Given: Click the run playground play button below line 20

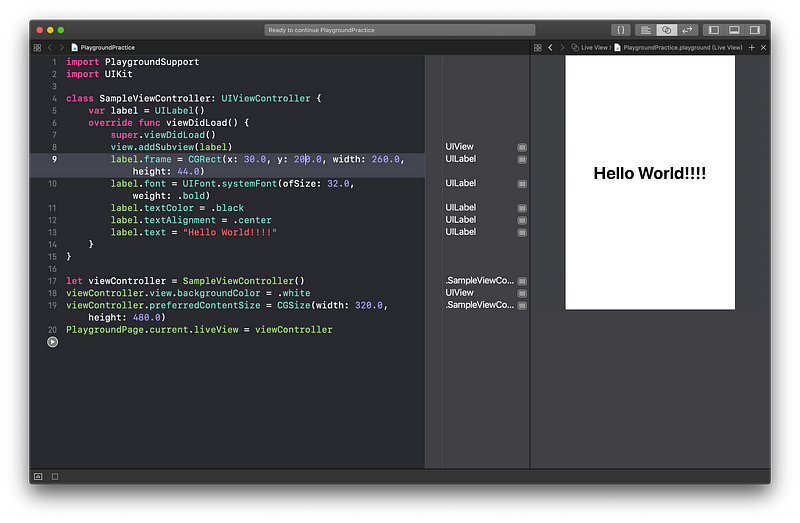Looking at the screenshot, I should [52, 342].
